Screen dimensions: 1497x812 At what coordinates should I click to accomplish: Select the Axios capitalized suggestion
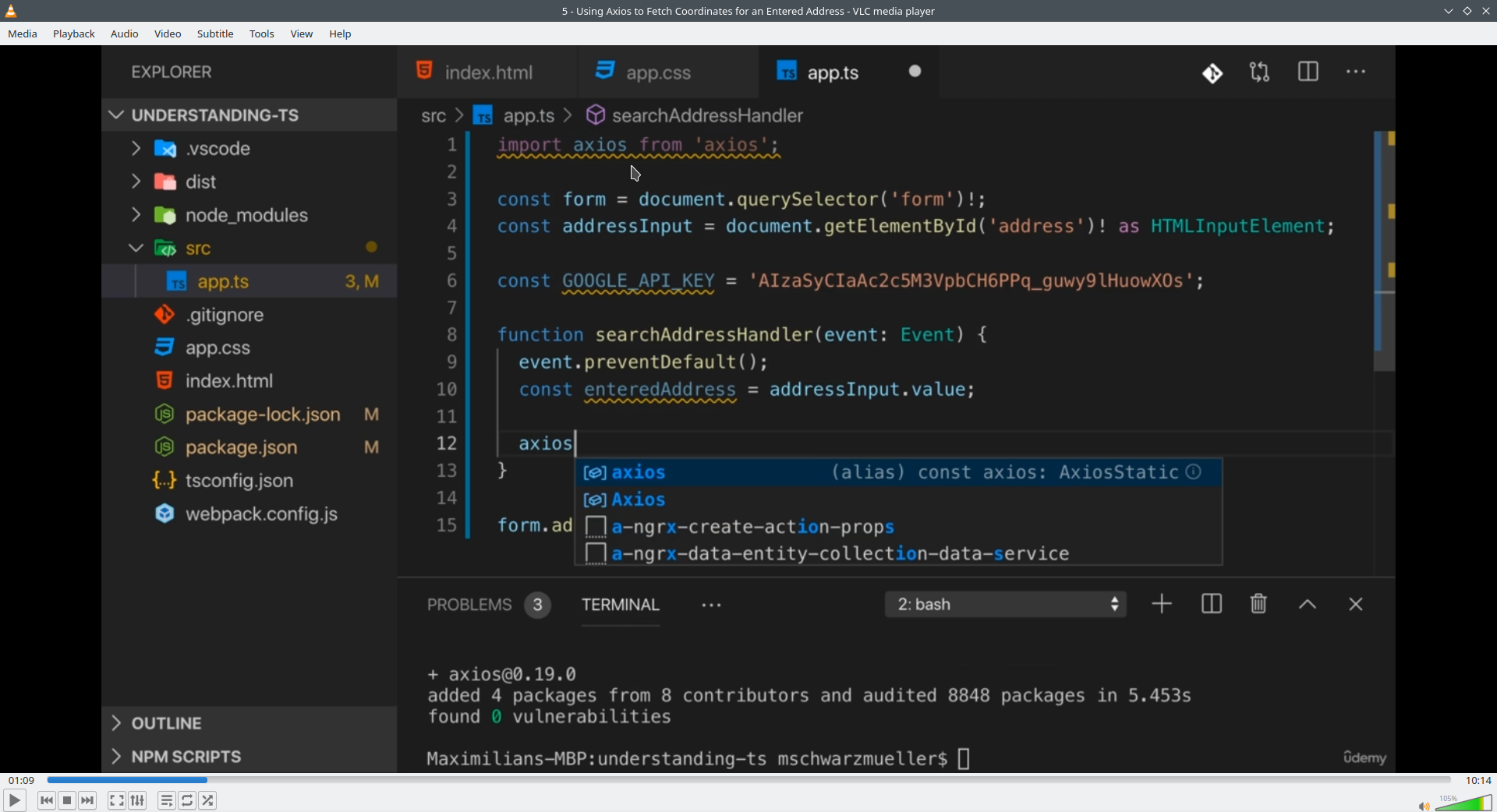pyautogui.click(x=899, y=500)
